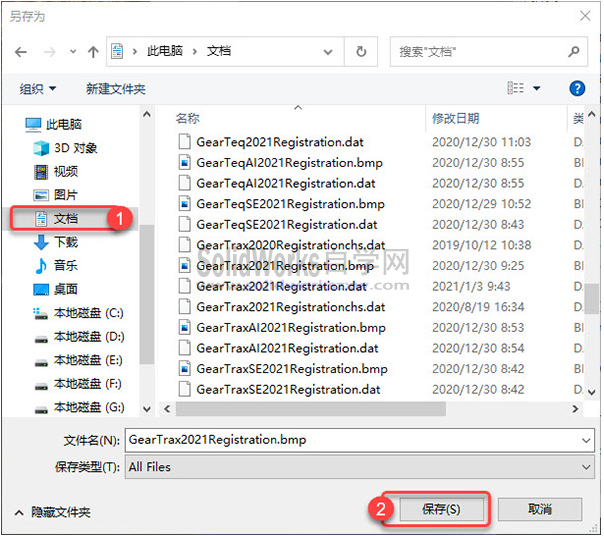Select 此电脑 in the address breadcrumb
Screen dimensions: 604x537
point(164,51)
